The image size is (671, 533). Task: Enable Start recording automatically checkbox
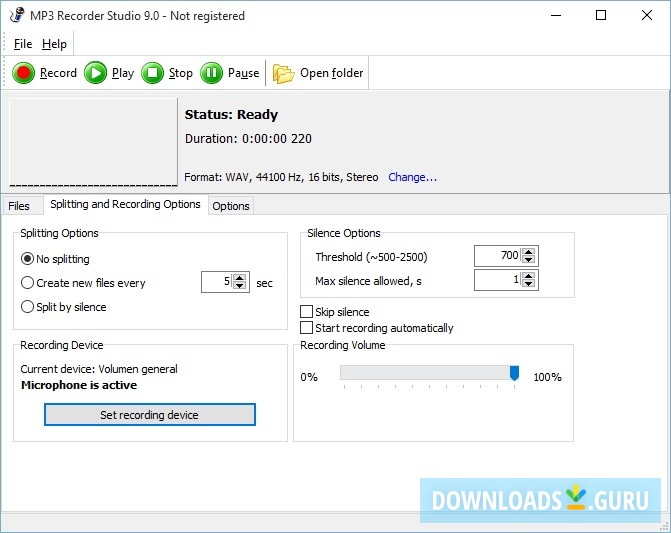(306, 328)
